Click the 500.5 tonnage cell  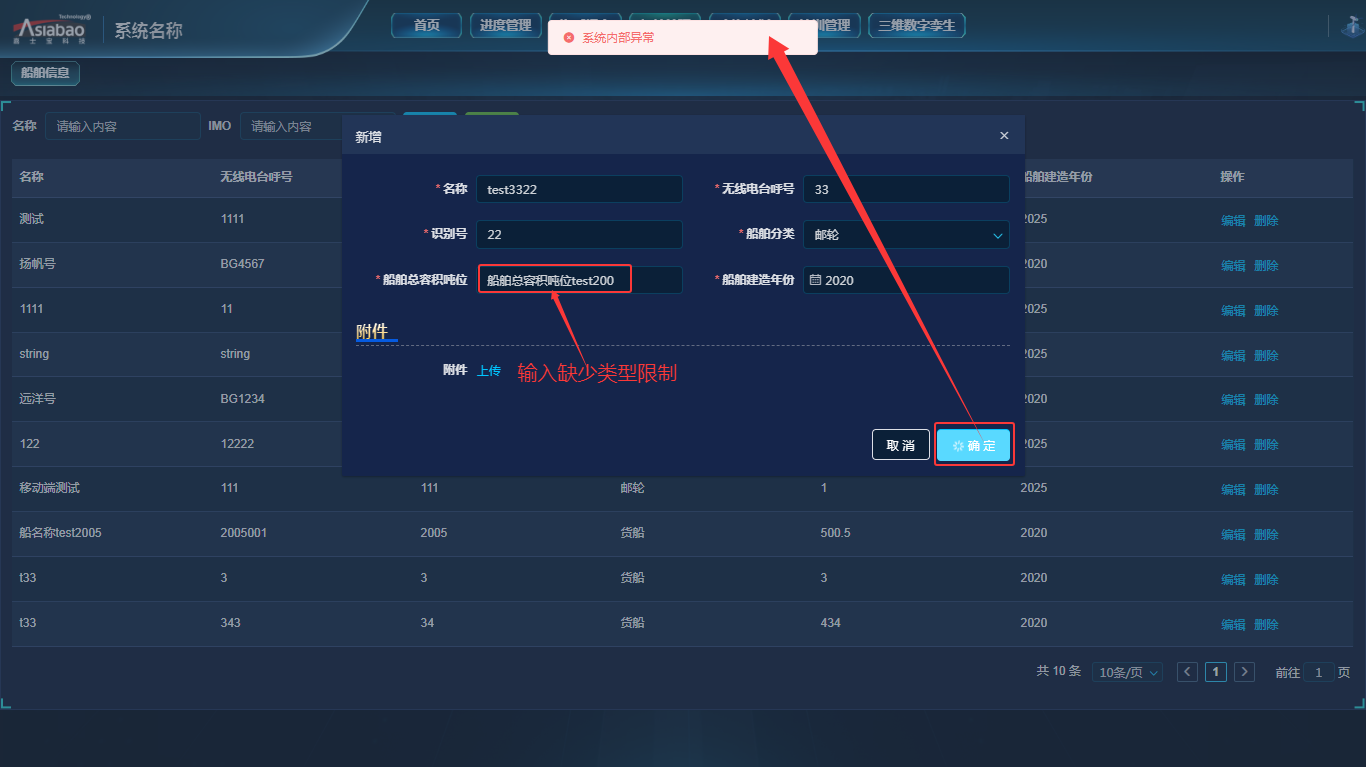tap(835, 533)
